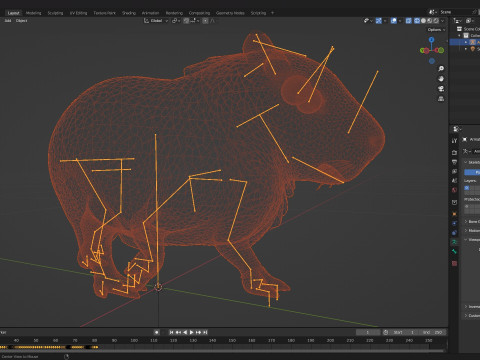Open the Render properties tab
The image size is (480, 360).
pos(454,152)
